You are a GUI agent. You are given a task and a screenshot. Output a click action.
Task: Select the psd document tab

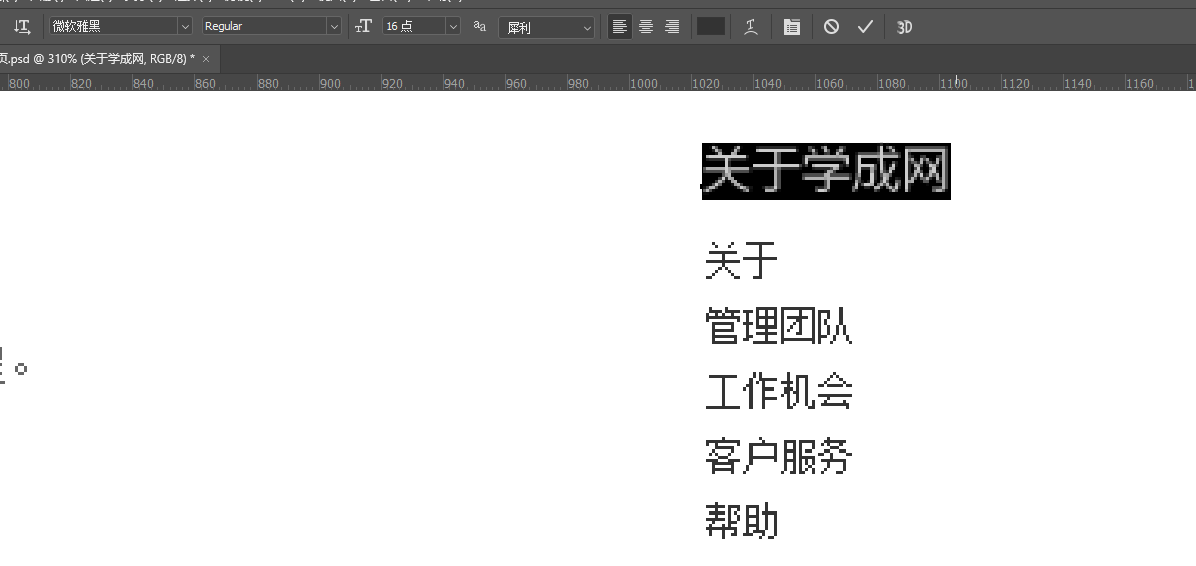click(x=97, y=59)
